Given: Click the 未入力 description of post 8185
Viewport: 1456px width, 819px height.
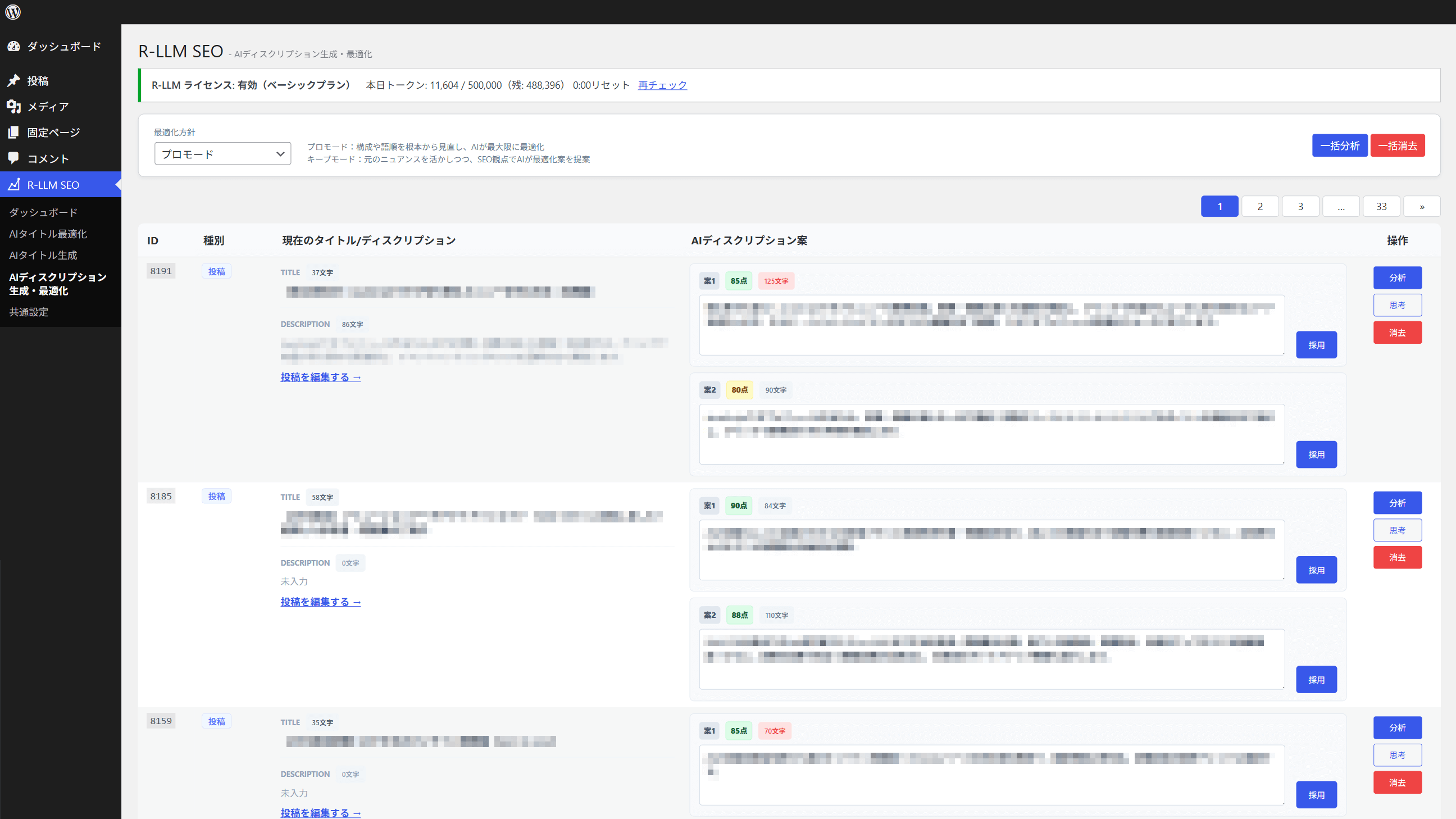Looking at the screenshot, I should (x=294, y=581).
